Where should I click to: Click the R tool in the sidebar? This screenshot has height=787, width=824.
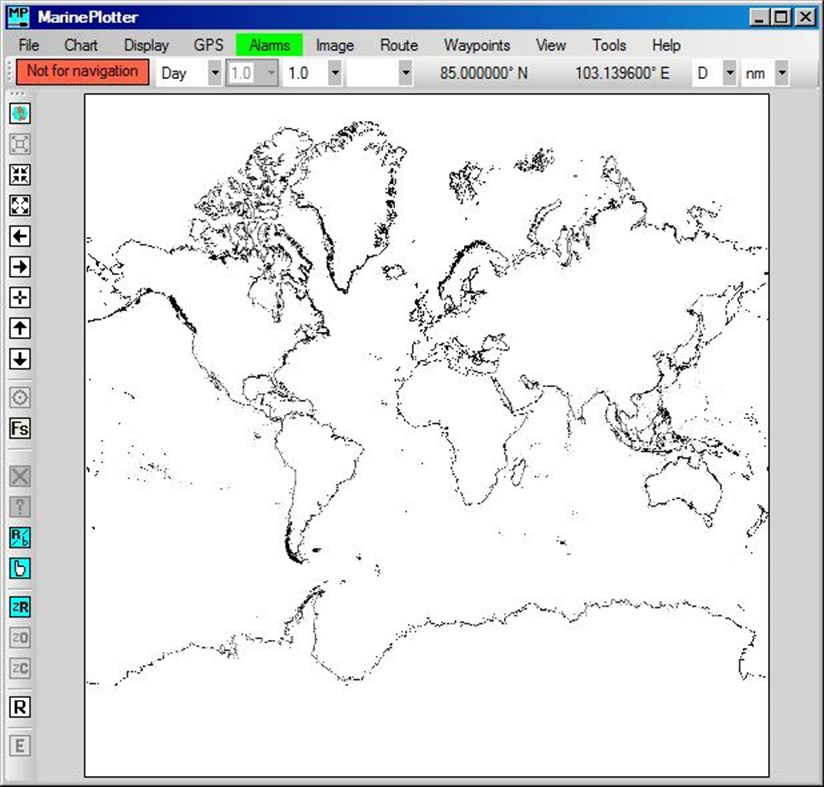(18, 707)
